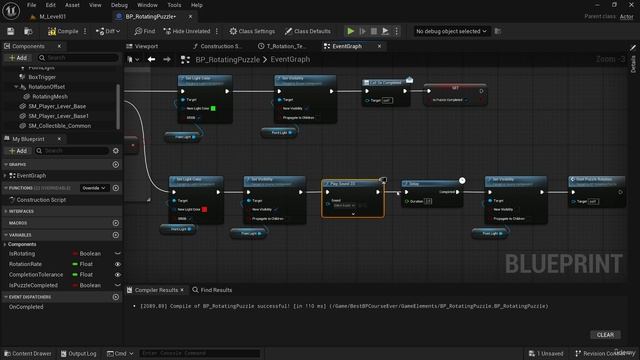Open My Blueprint settings gear

[116, 151]
